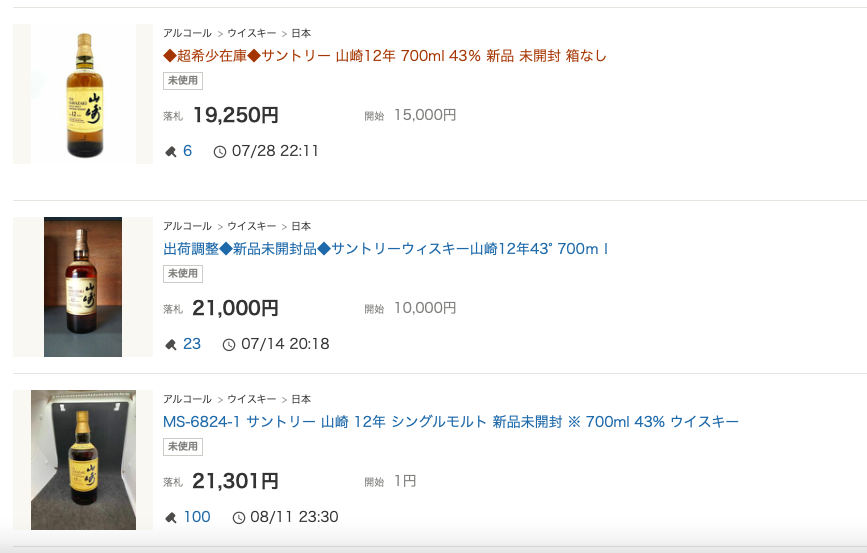Click the end time 07/14 20:18

[x=285, y=344]
